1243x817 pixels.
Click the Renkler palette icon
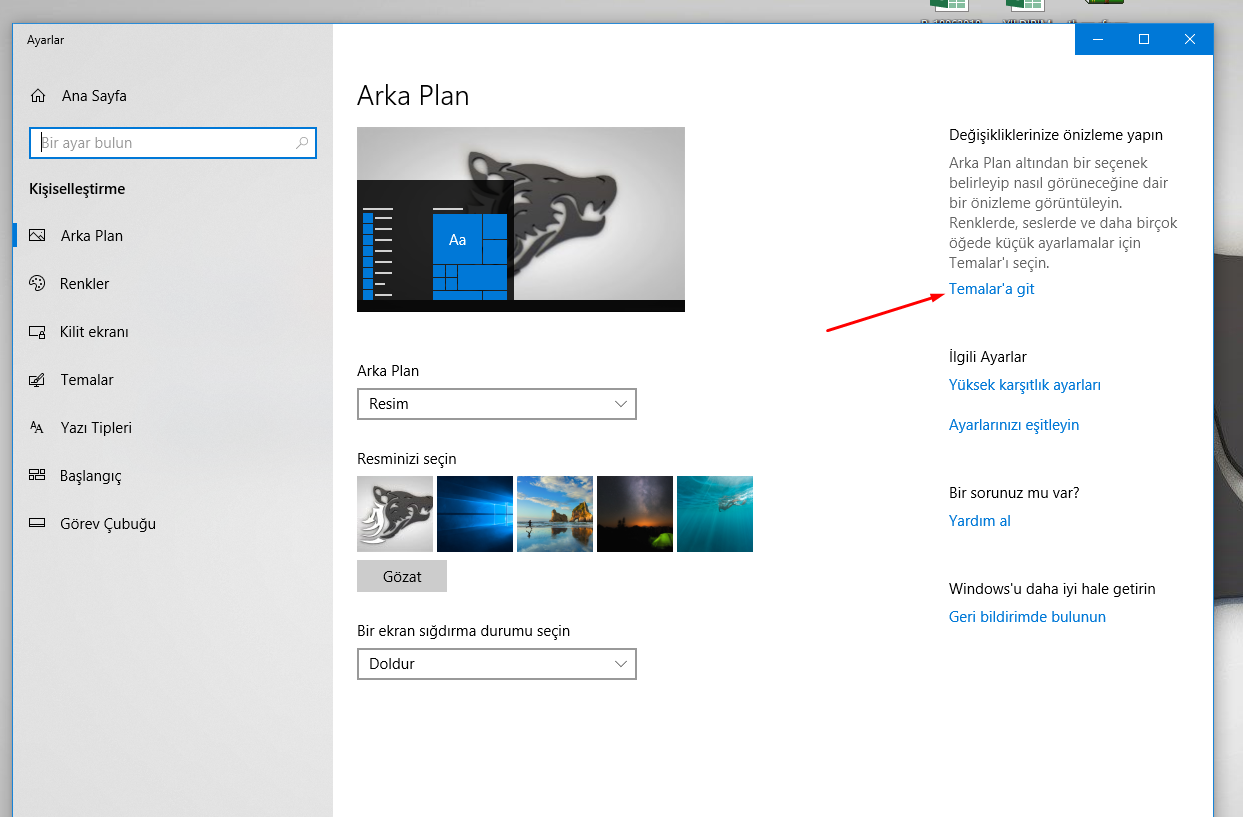[x=38, y=284]
